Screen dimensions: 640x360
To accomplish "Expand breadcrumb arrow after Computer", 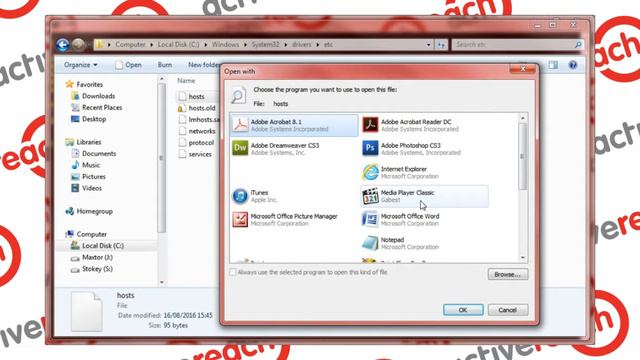I will click(151, 44).
